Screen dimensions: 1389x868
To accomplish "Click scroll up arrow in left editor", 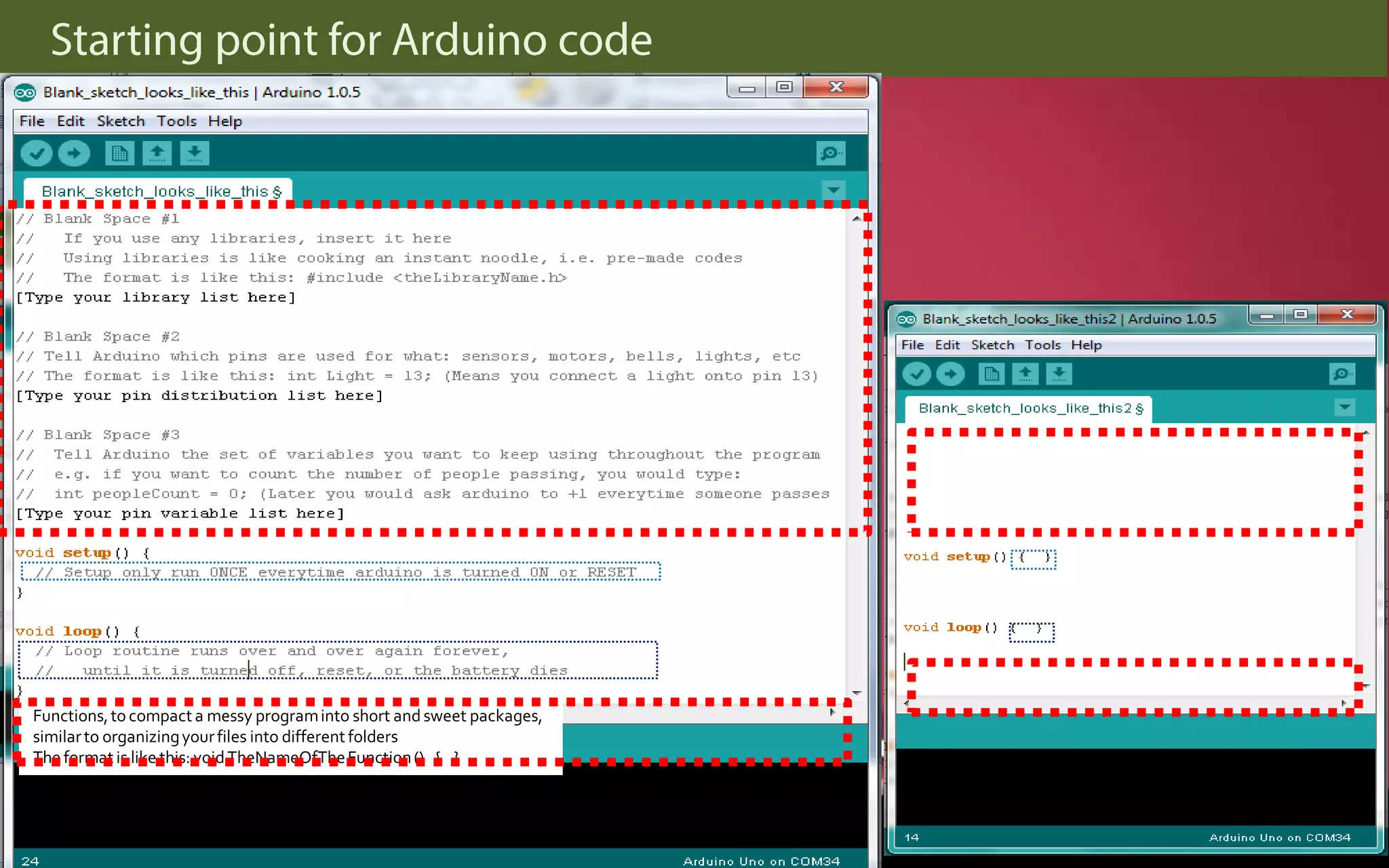I will (x=857, y=218).
